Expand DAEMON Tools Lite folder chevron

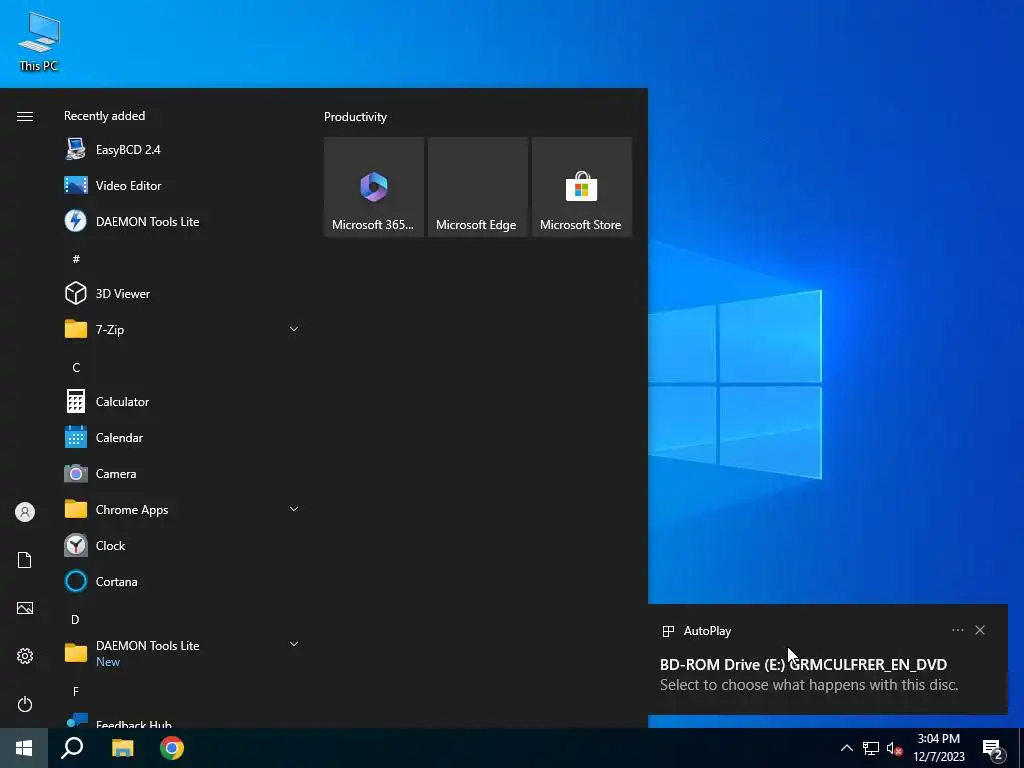click(x=294, y=644)
